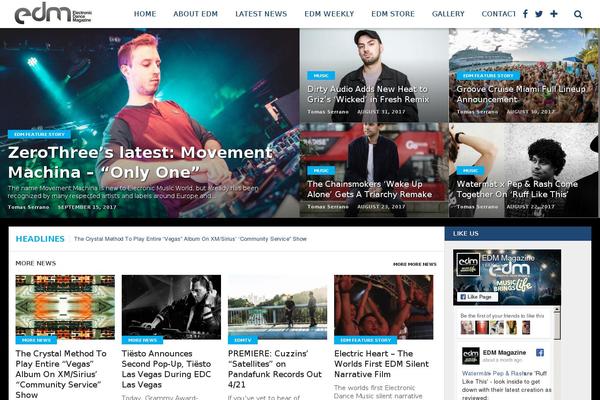The width and height of the screenshot is (600, 400).
Task: Open Latest News menu item
Action: (261, 14)
